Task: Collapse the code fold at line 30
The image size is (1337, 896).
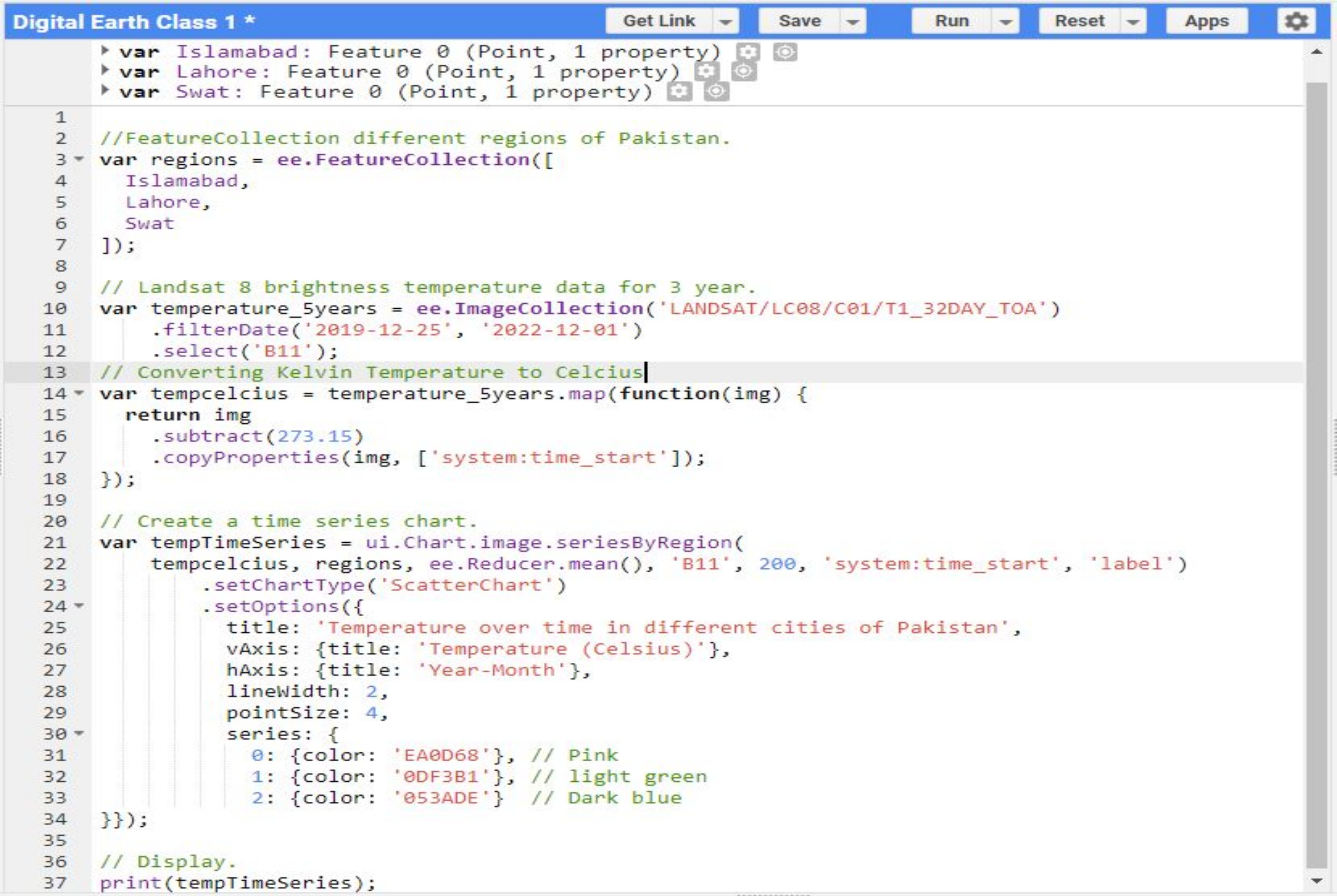Action: tap(80, 733)
